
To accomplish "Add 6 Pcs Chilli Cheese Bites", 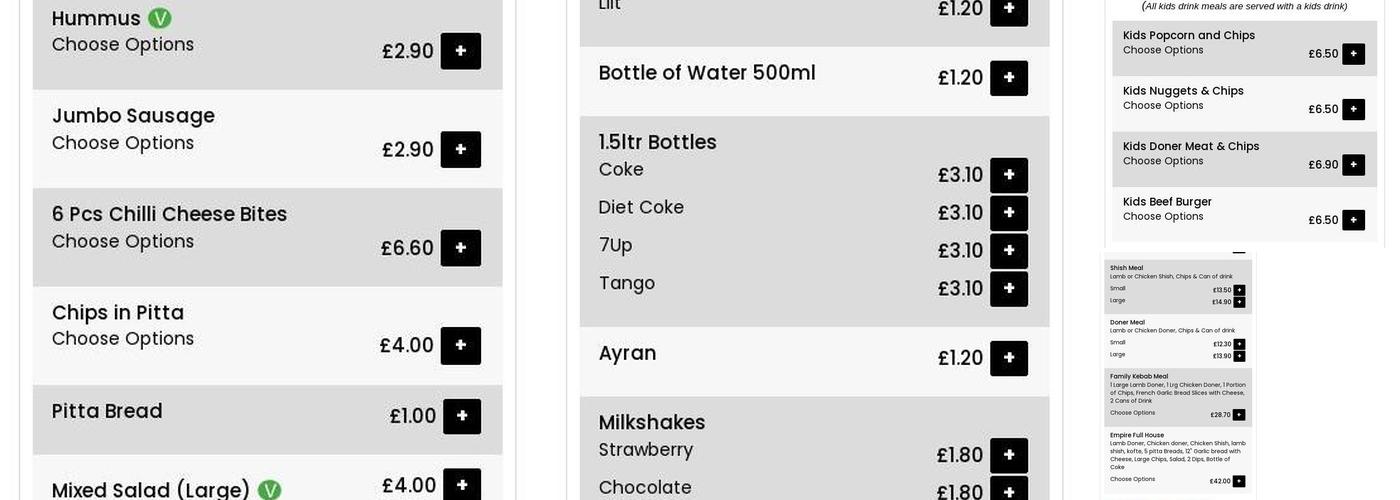I will [460, 248].
